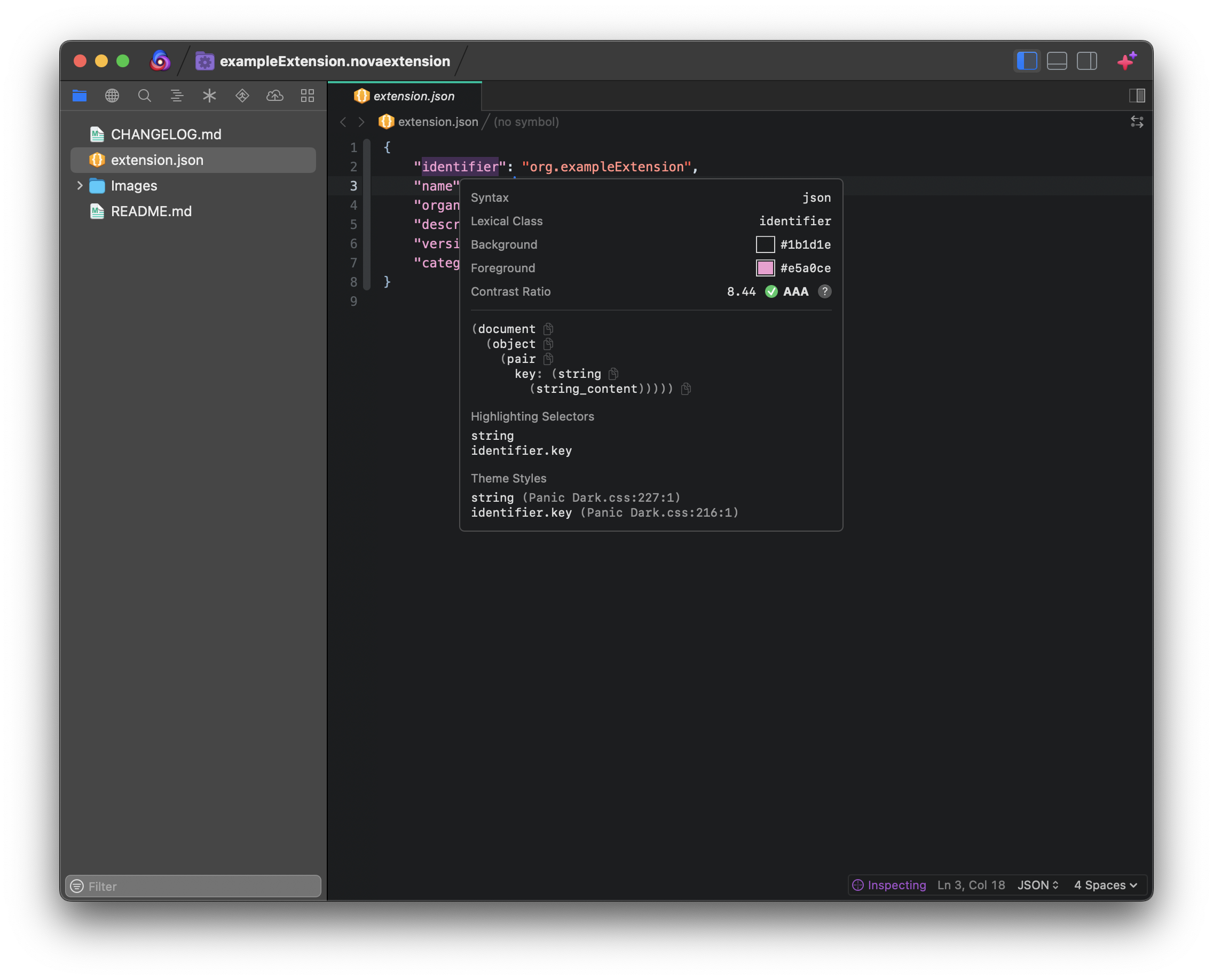Click the Lexical Class value identifier
This screenshot has height=980, width=1213.
[x=794, y=222]
